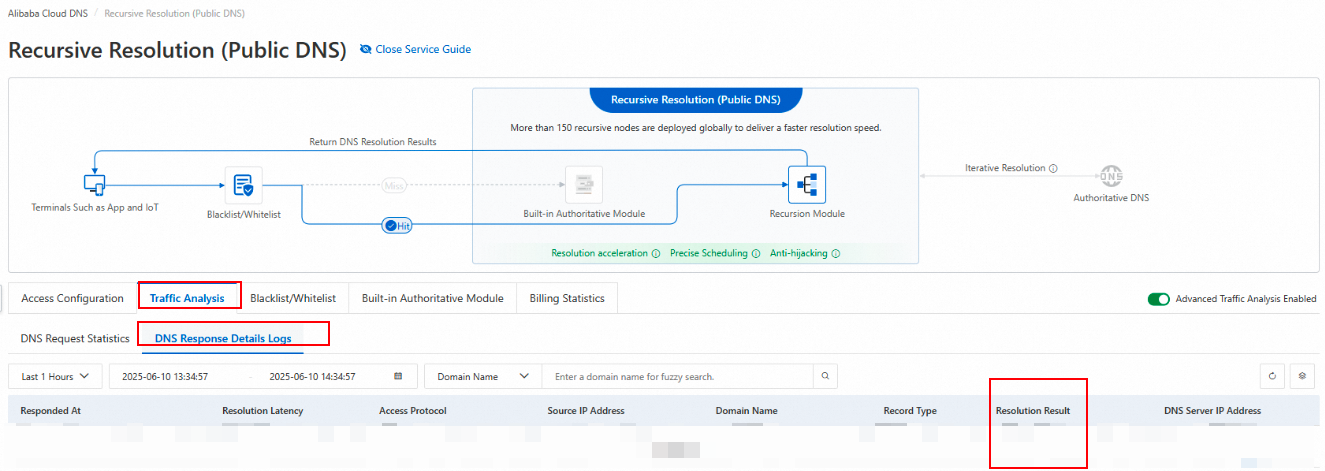The image size is (1325, 471).
Task: Click the Built-in Authoritative Module icon in diagram
Action: [x=584, y=185]
